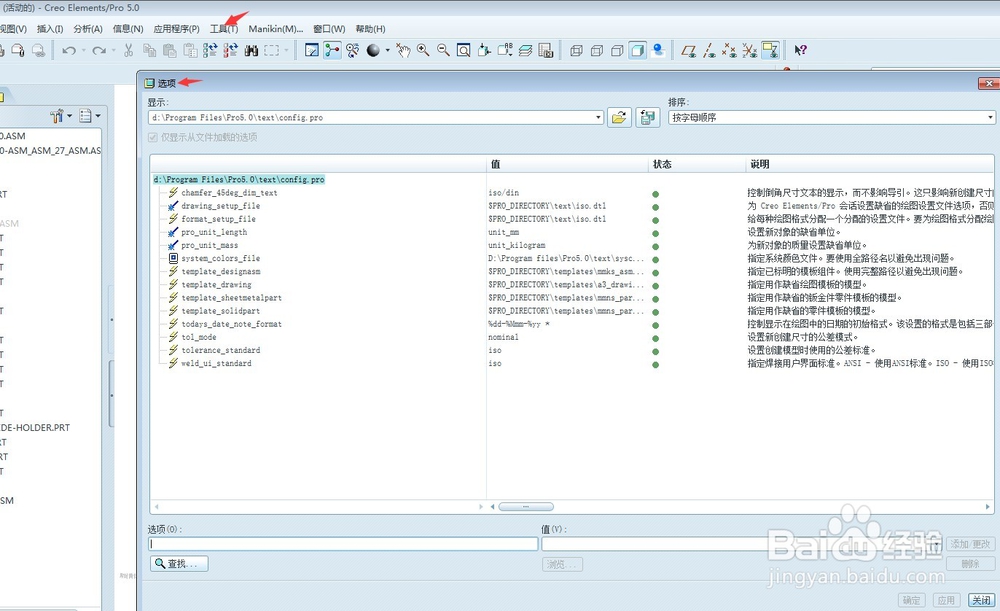Image resolution: width=1000 pixels, height=611 pixels.
Task: Click the Redo icon in toolbar
Action: point(99,50)
